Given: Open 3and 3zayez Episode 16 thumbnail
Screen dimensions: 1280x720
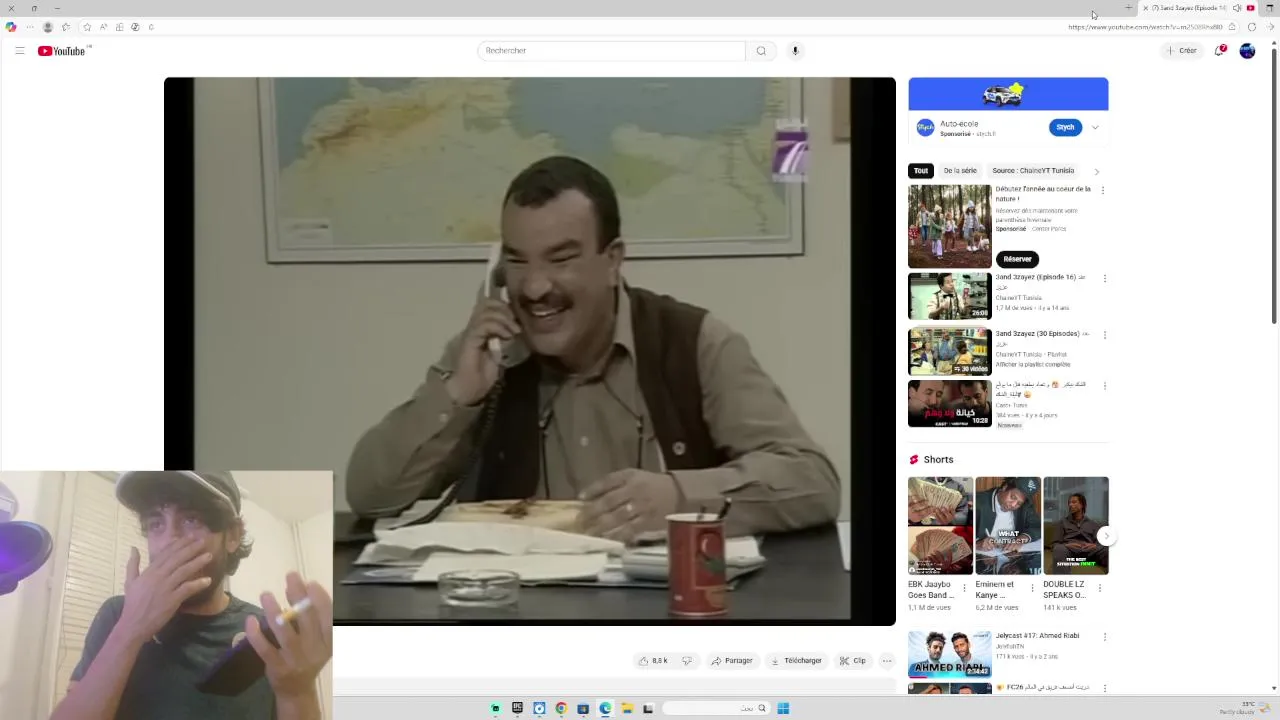Looking at the screenshot, I should (x=949, y=296).
